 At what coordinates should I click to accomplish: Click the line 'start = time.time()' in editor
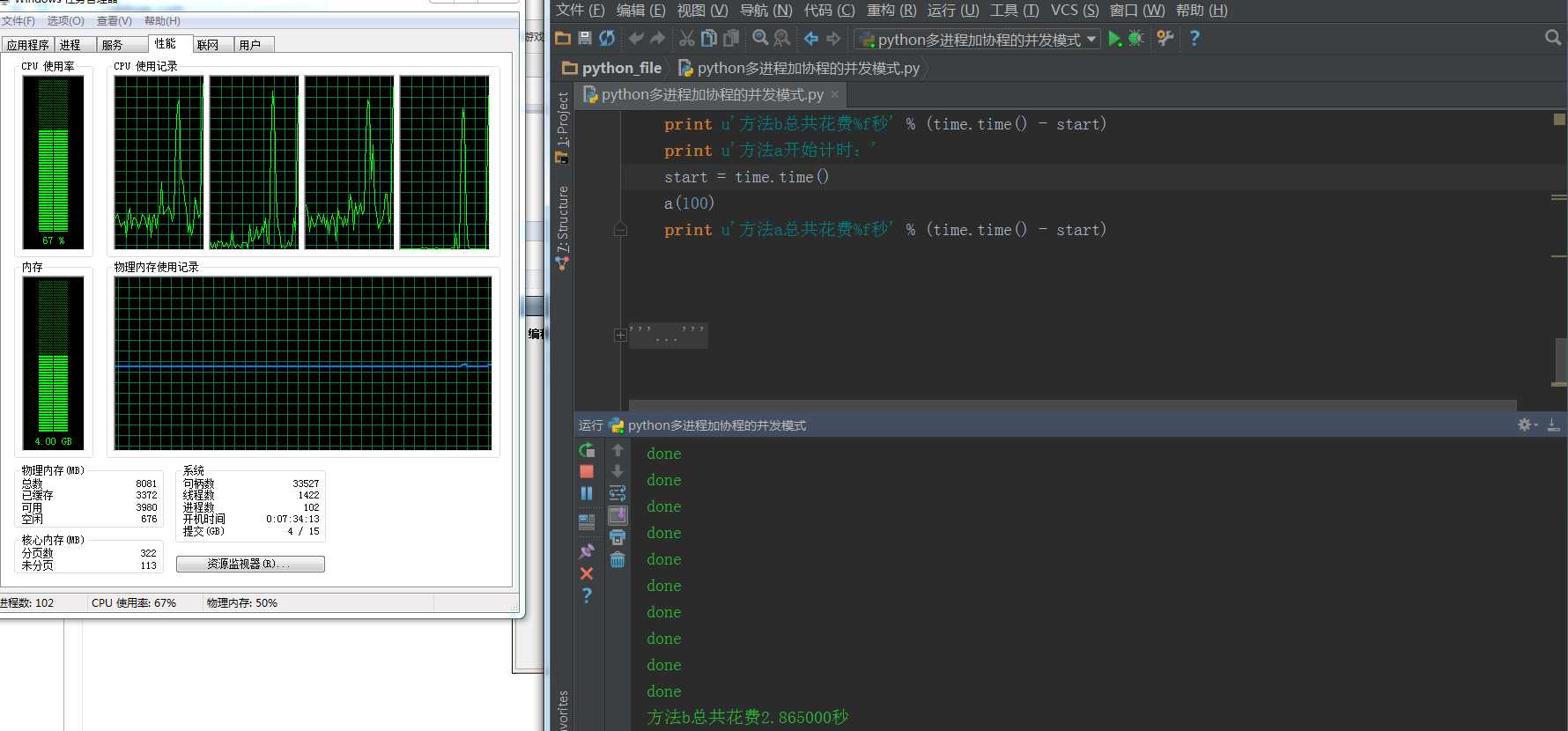coord(746,177)
